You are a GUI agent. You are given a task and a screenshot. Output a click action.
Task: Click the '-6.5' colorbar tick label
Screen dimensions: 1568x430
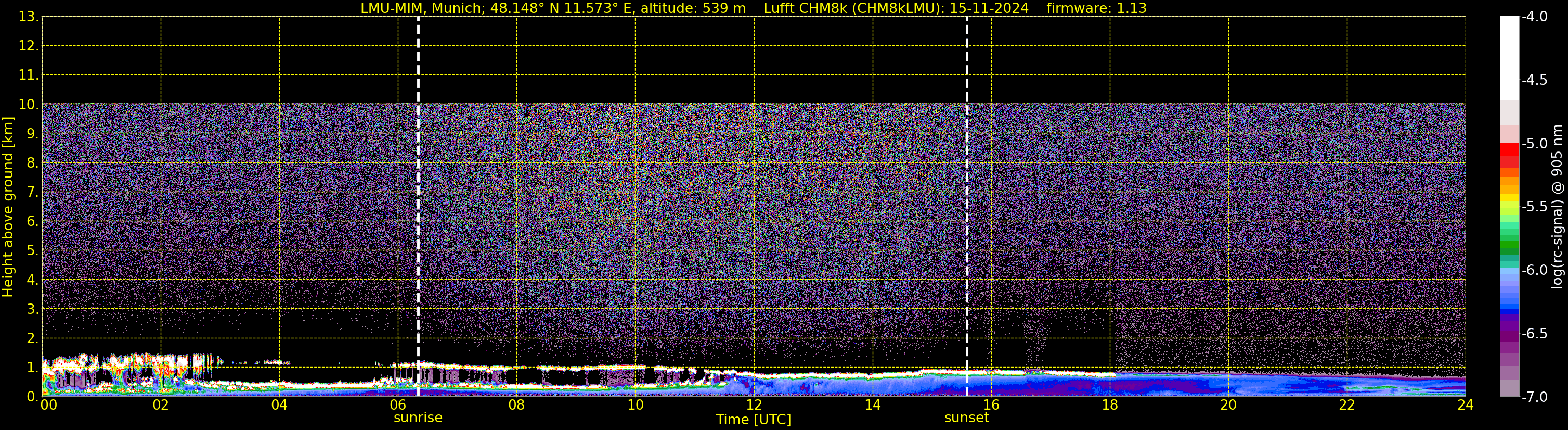click(1534, 334)
